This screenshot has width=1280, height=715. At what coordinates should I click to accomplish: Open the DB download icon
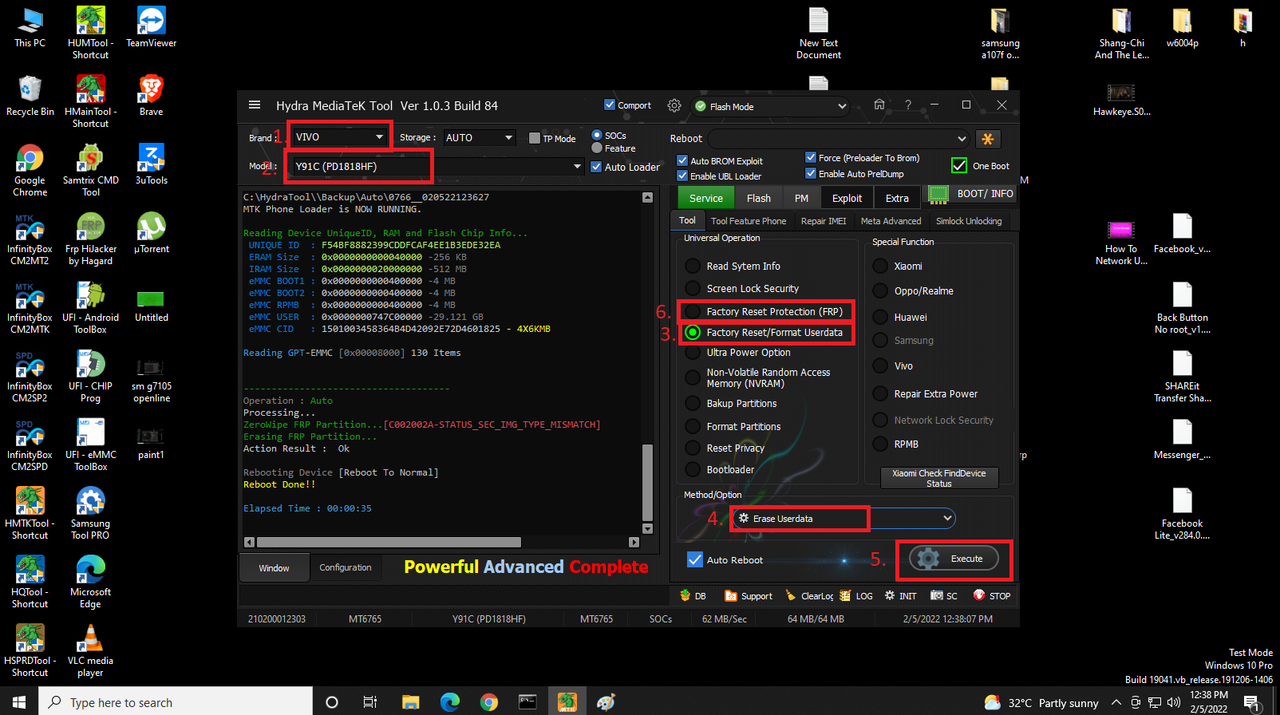coord(692,596)
